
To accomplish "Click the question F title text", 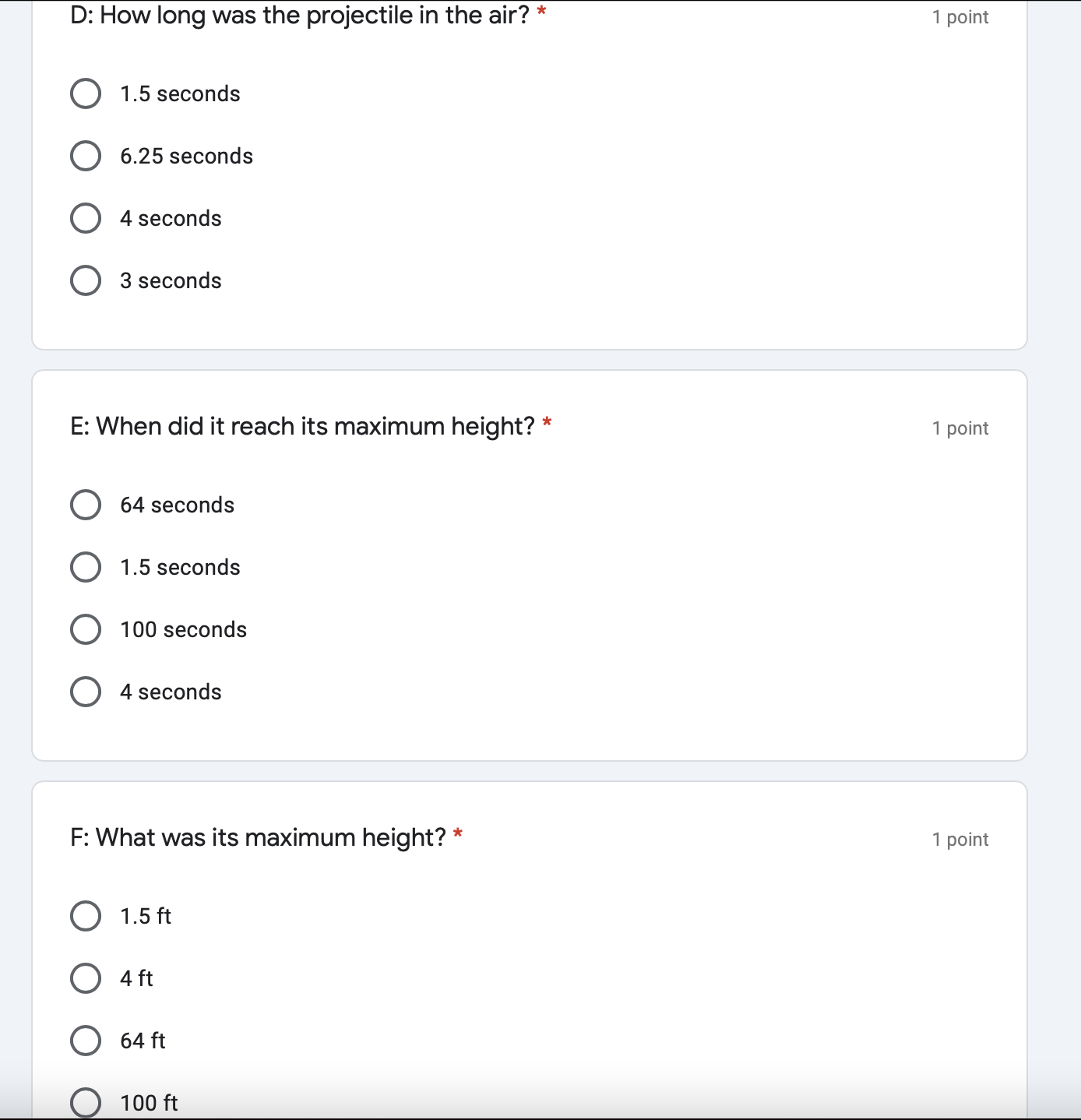I will [x=258, y=838].
